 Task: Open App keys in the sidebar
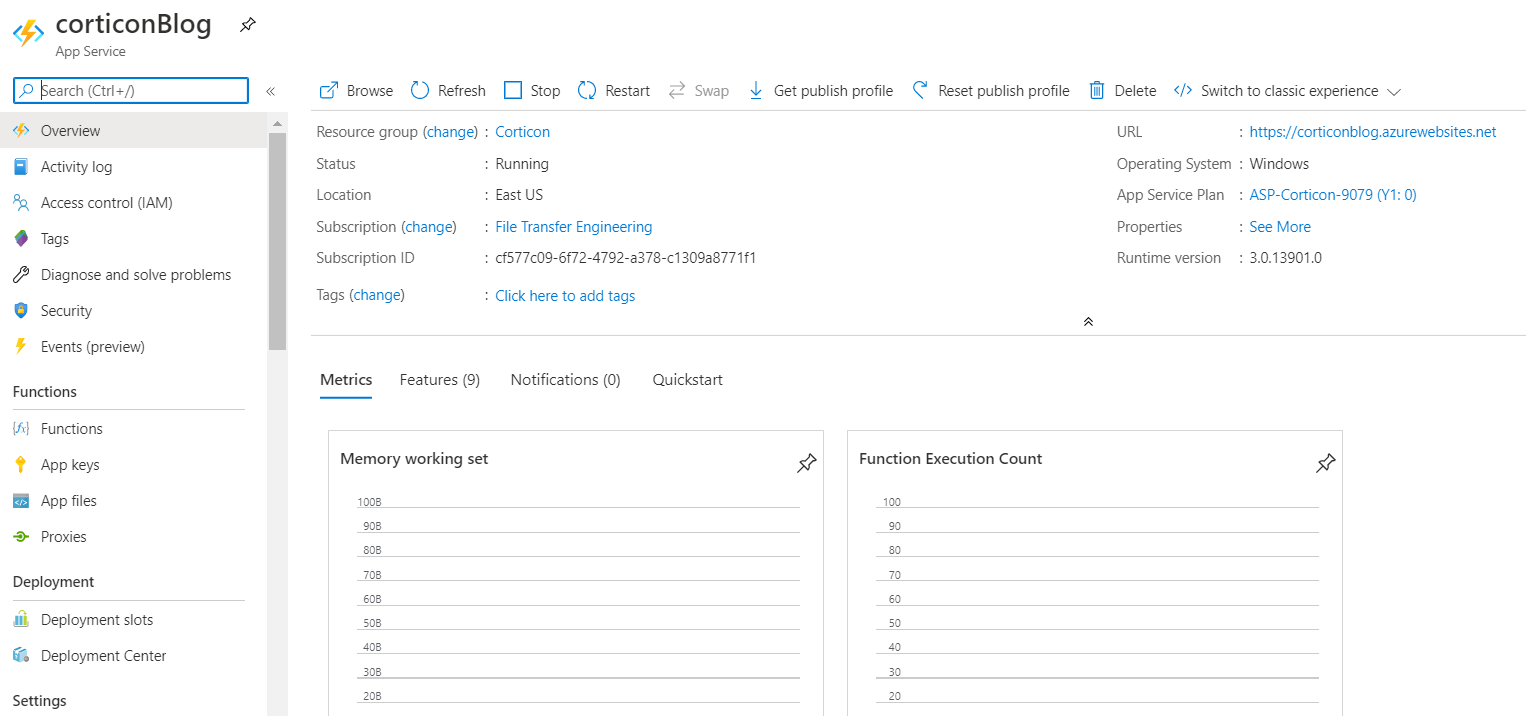tap(70, 465)
